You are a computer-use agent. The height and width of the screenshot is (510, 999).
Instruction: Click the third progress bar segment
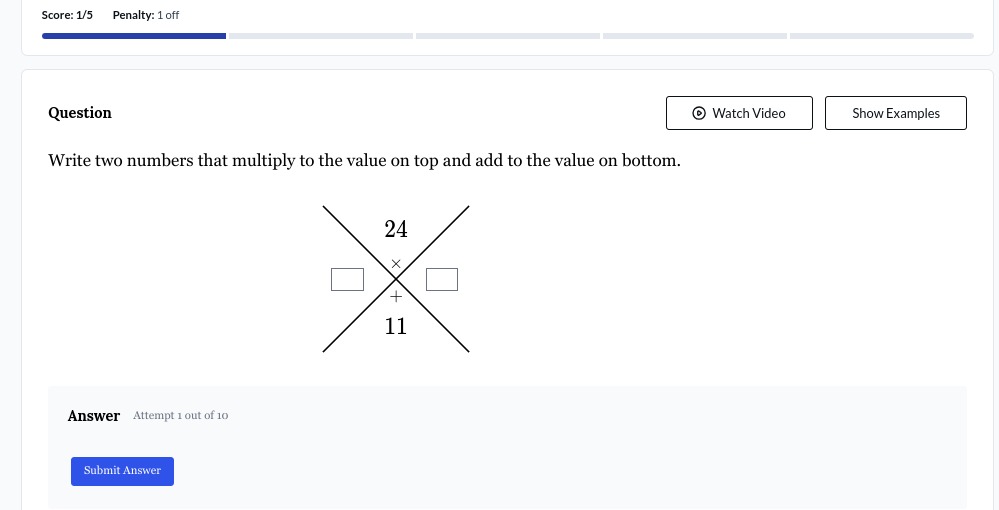pos(508,36)
